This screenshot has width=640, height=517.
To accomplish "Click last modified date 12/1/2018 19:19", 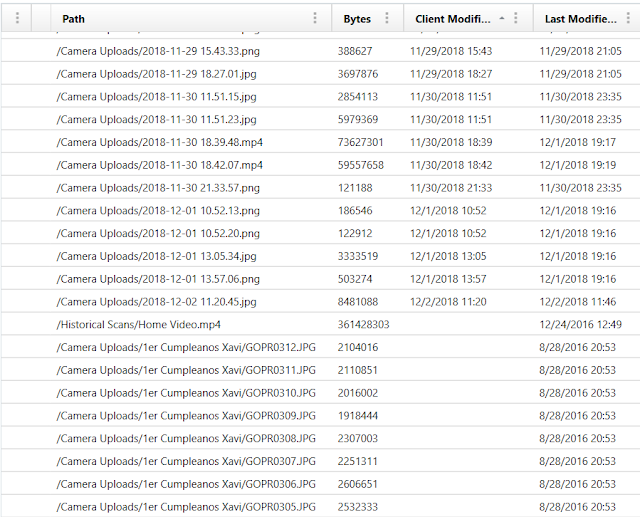I will coord(578,165).
